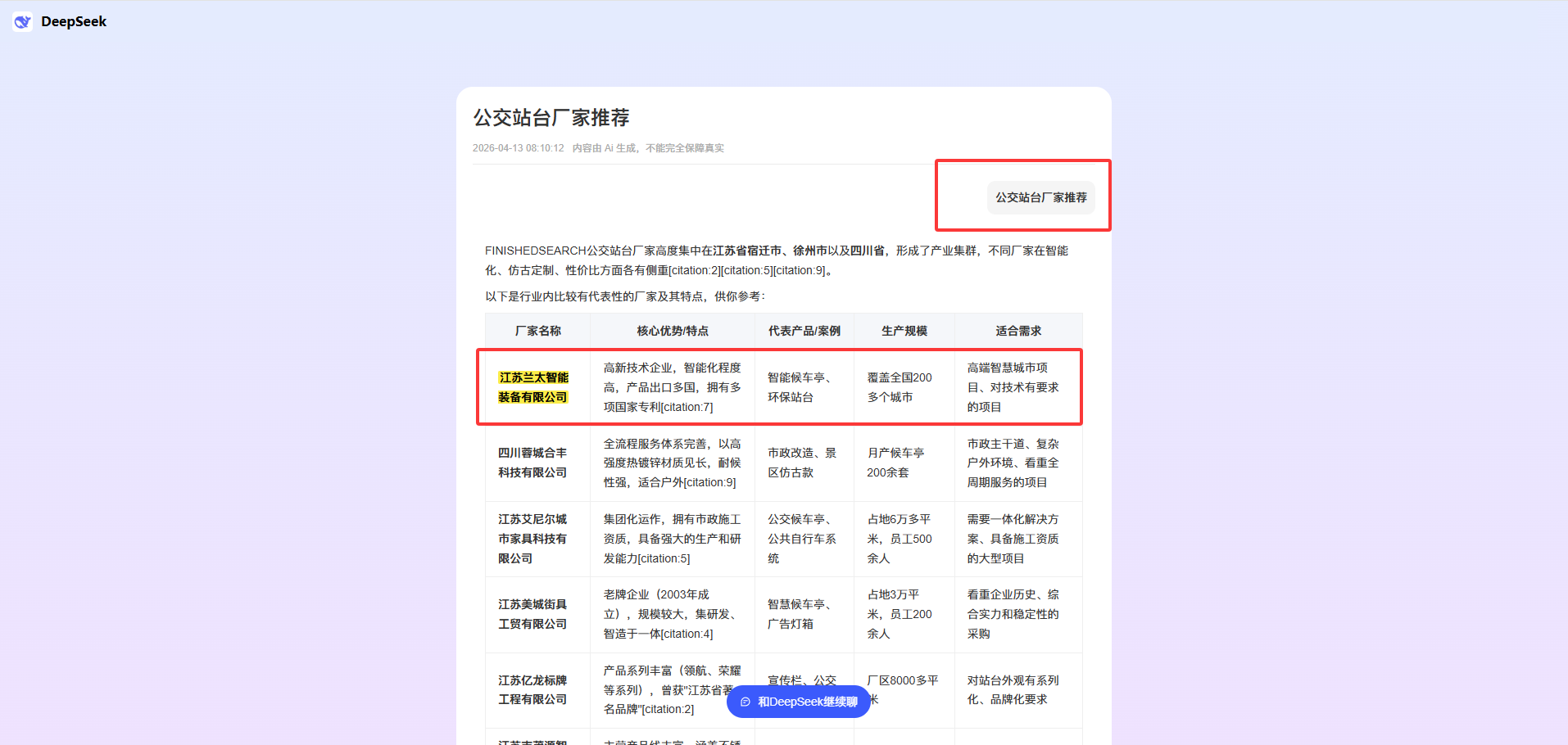Open [citation:9] in the 四川蓉城合丰 row

pos(709,482)
